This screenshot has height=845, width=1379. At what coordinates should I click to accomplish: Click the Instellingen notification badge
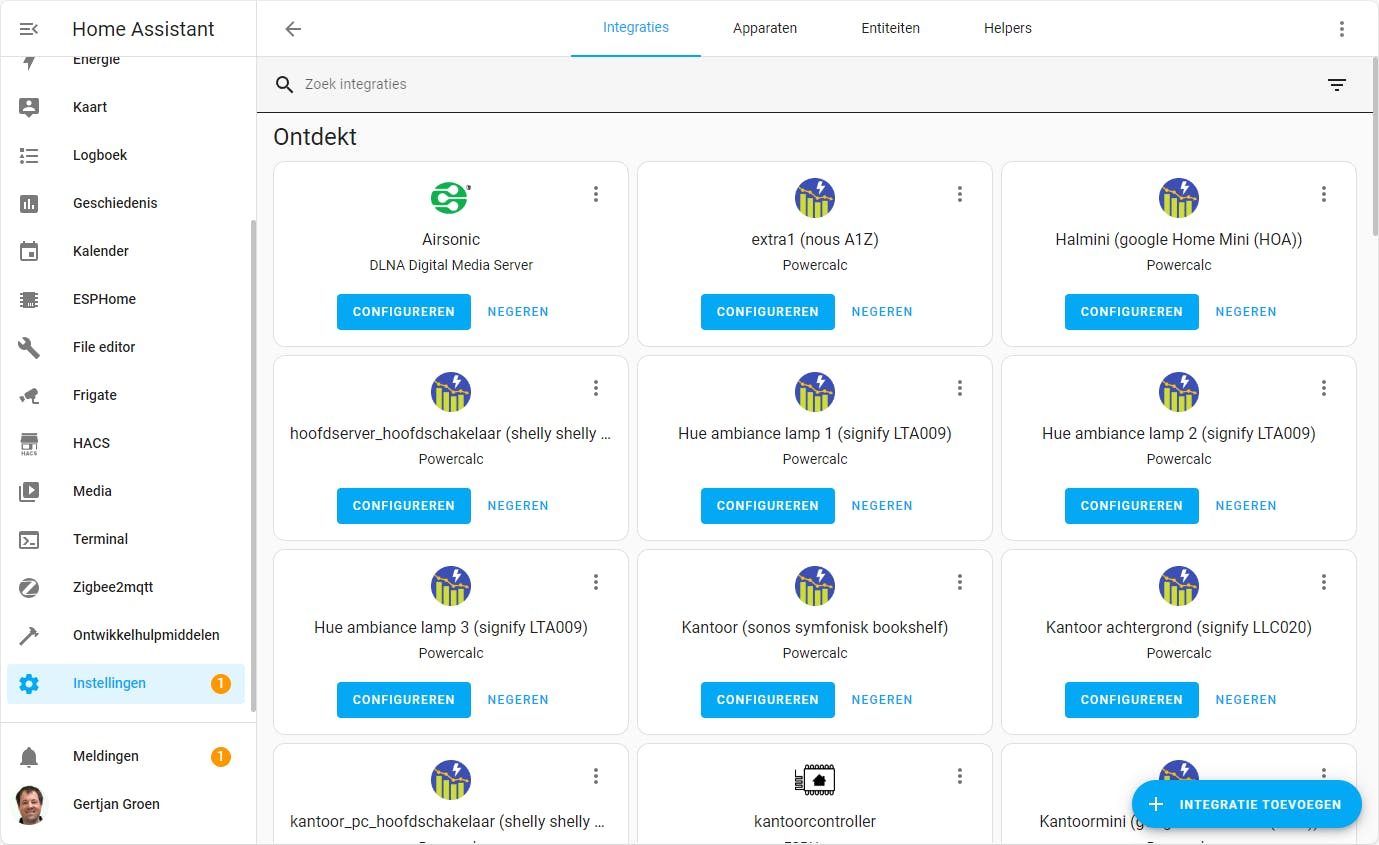pyautogui.click(x=221, y=684)
